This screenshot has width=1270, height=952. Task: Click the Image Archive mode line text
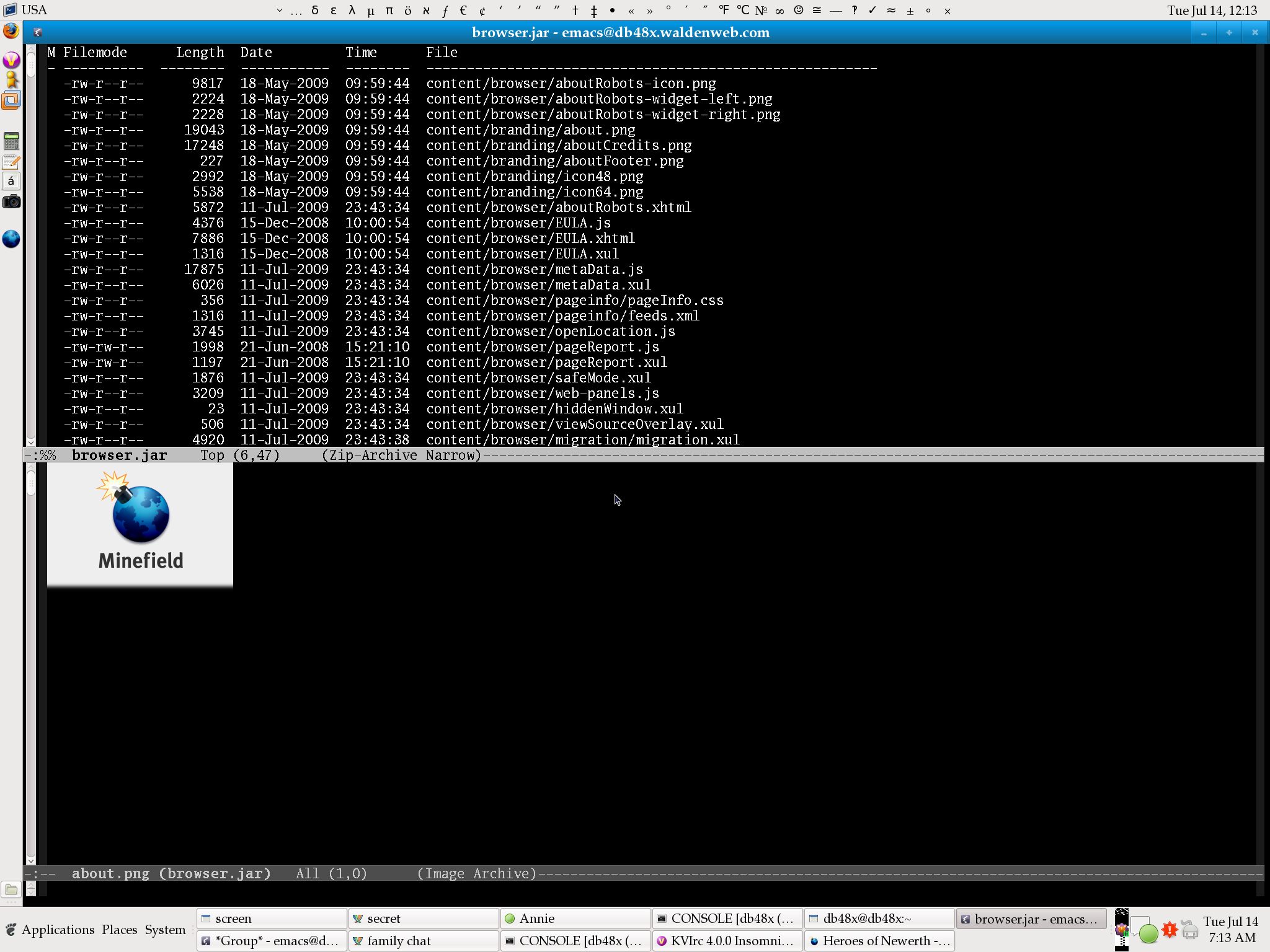tap(477, 873)
